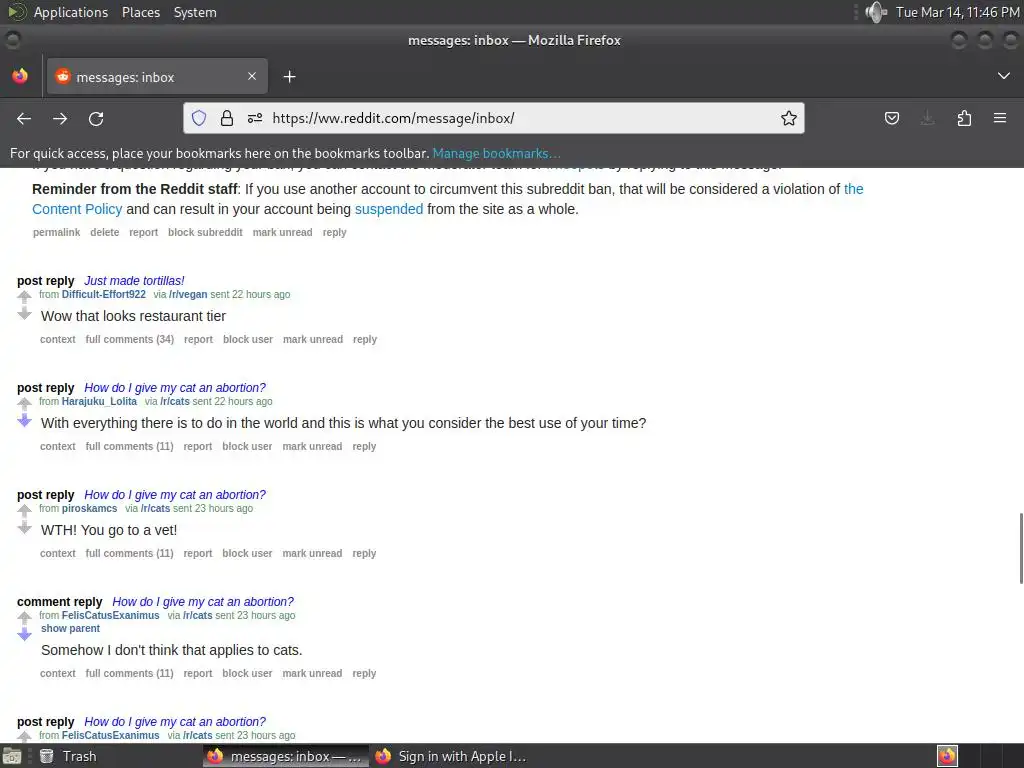This screenshot has height=768, width=1024.
Task: Downvote piroskamcs's 'WTH' reply
Action: point(24,528)
